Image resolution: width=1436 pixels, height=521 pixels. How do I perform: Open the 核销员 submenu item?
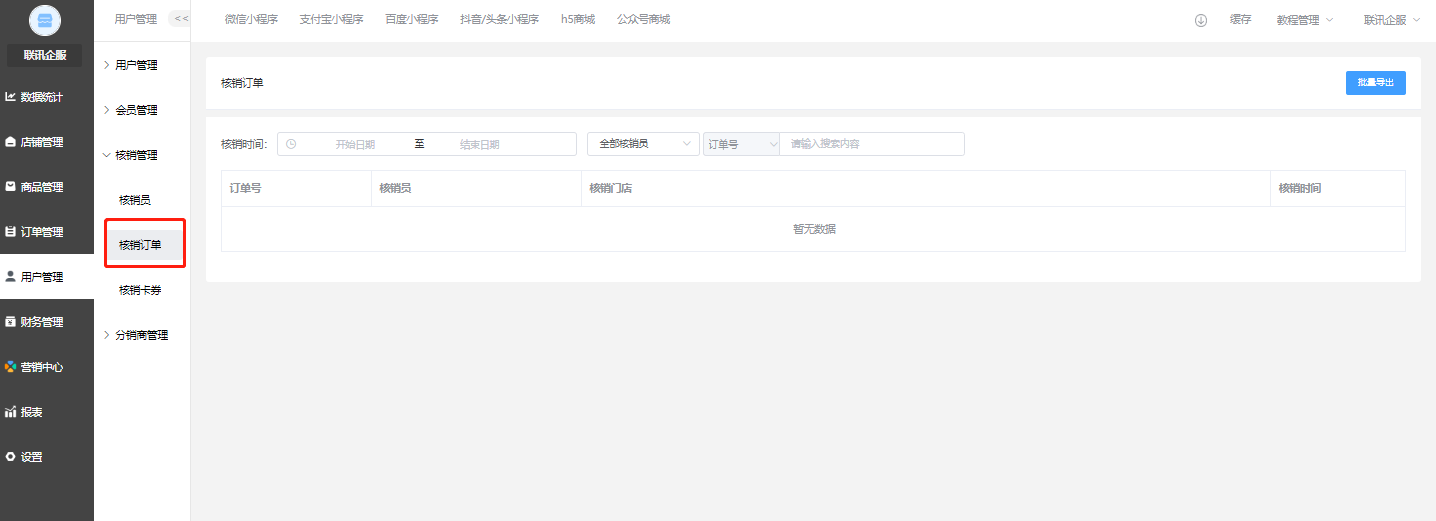point(135,200)
